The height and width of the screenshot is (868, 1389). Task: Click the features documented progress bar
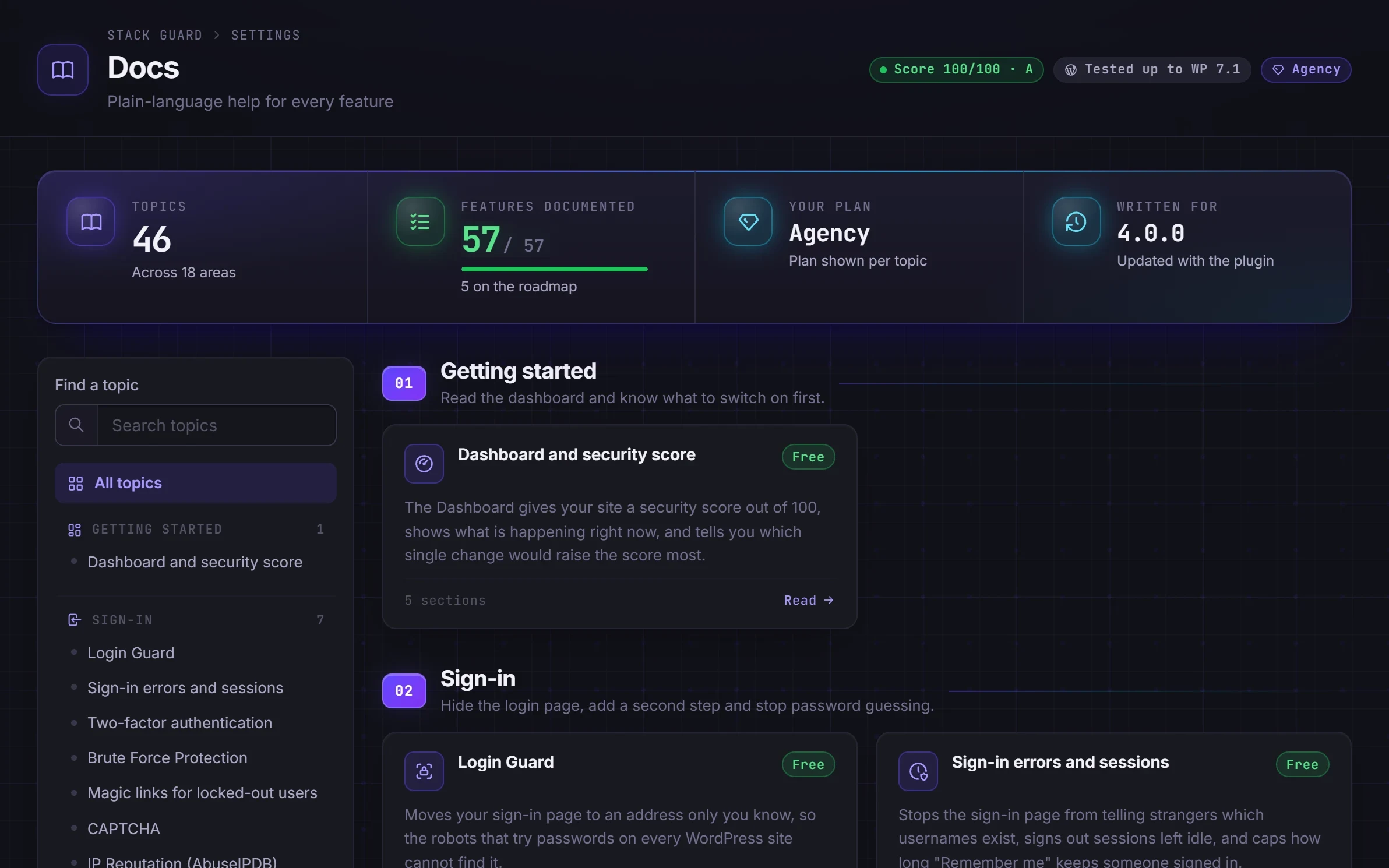[554, 269]
